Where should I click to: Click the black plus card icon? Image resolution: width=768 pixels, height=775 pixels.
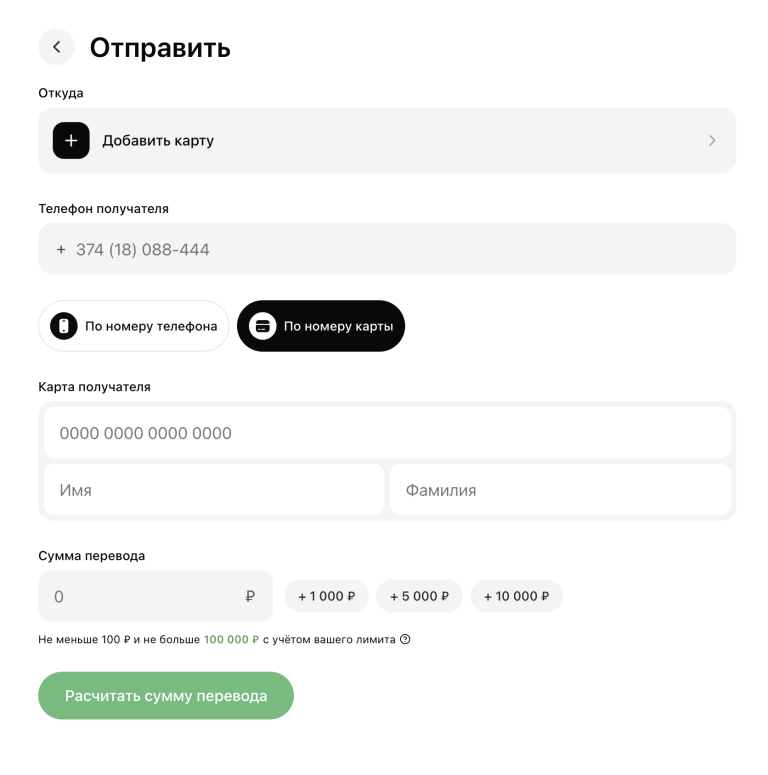pyautogui.click(x=71, y=140)
